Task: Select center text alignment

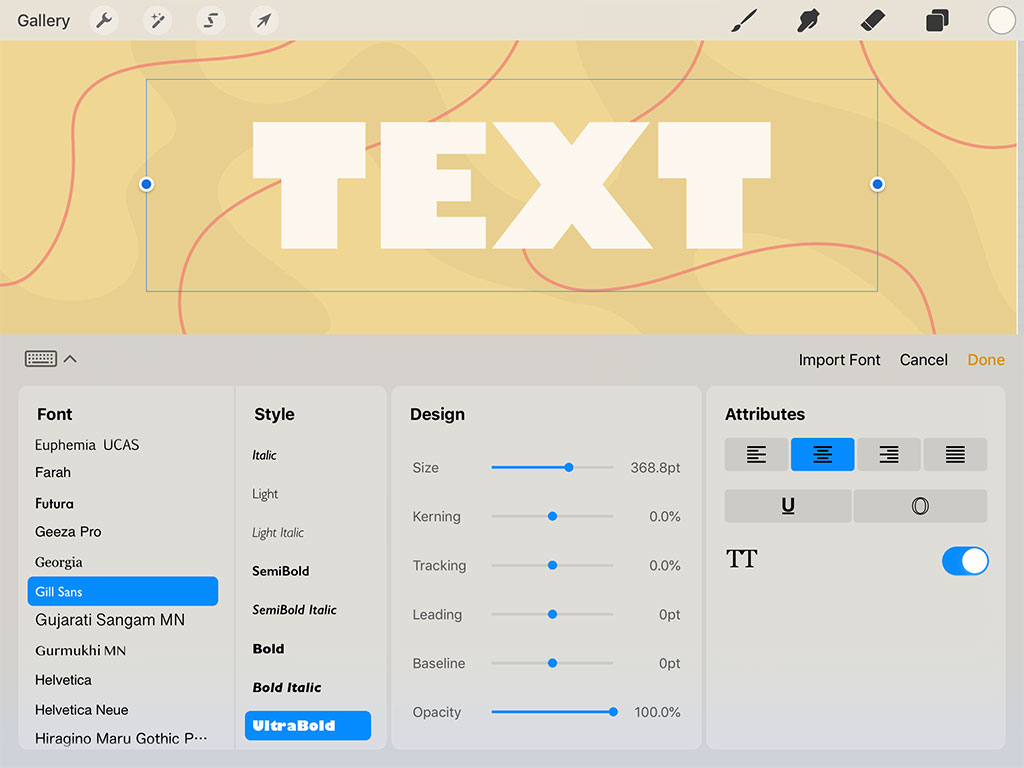Action: [822, 454]
